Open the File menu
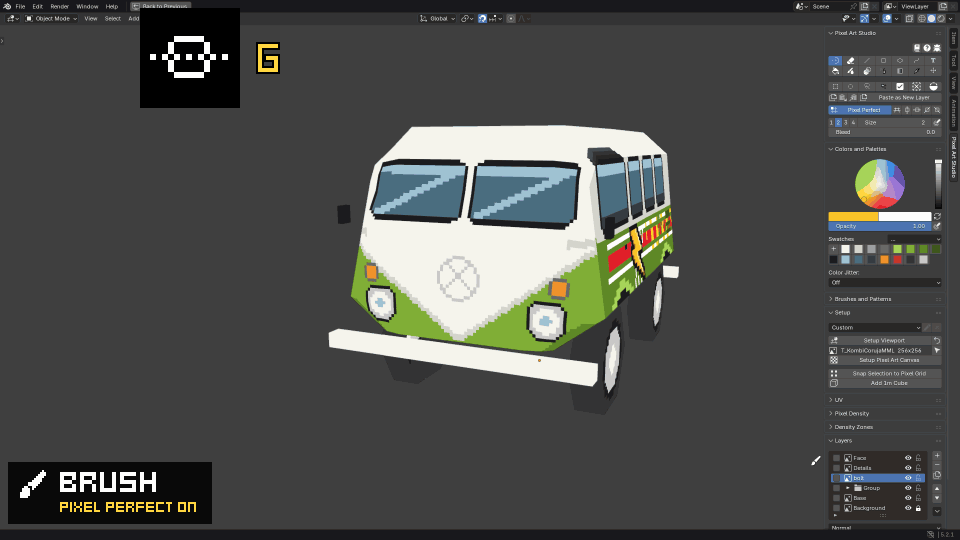This screenshot has height=540, width=960. click(x=20, y=6)
